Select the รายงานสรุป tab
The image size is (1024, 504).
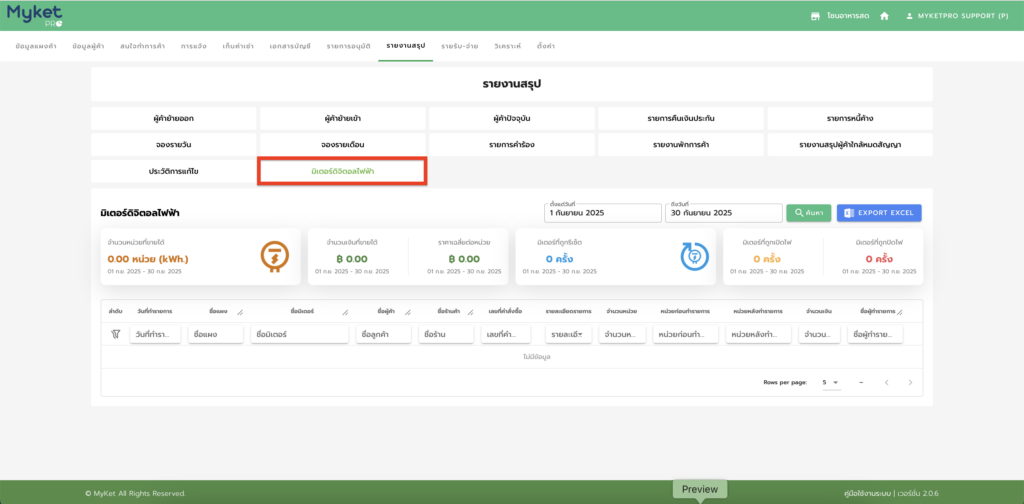[406, 46]
